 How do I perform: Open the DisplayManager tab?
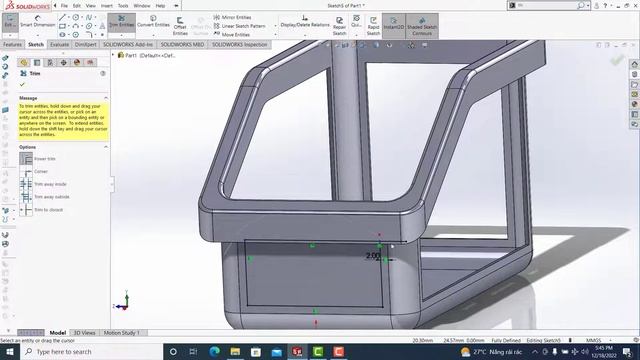[77, 62]
